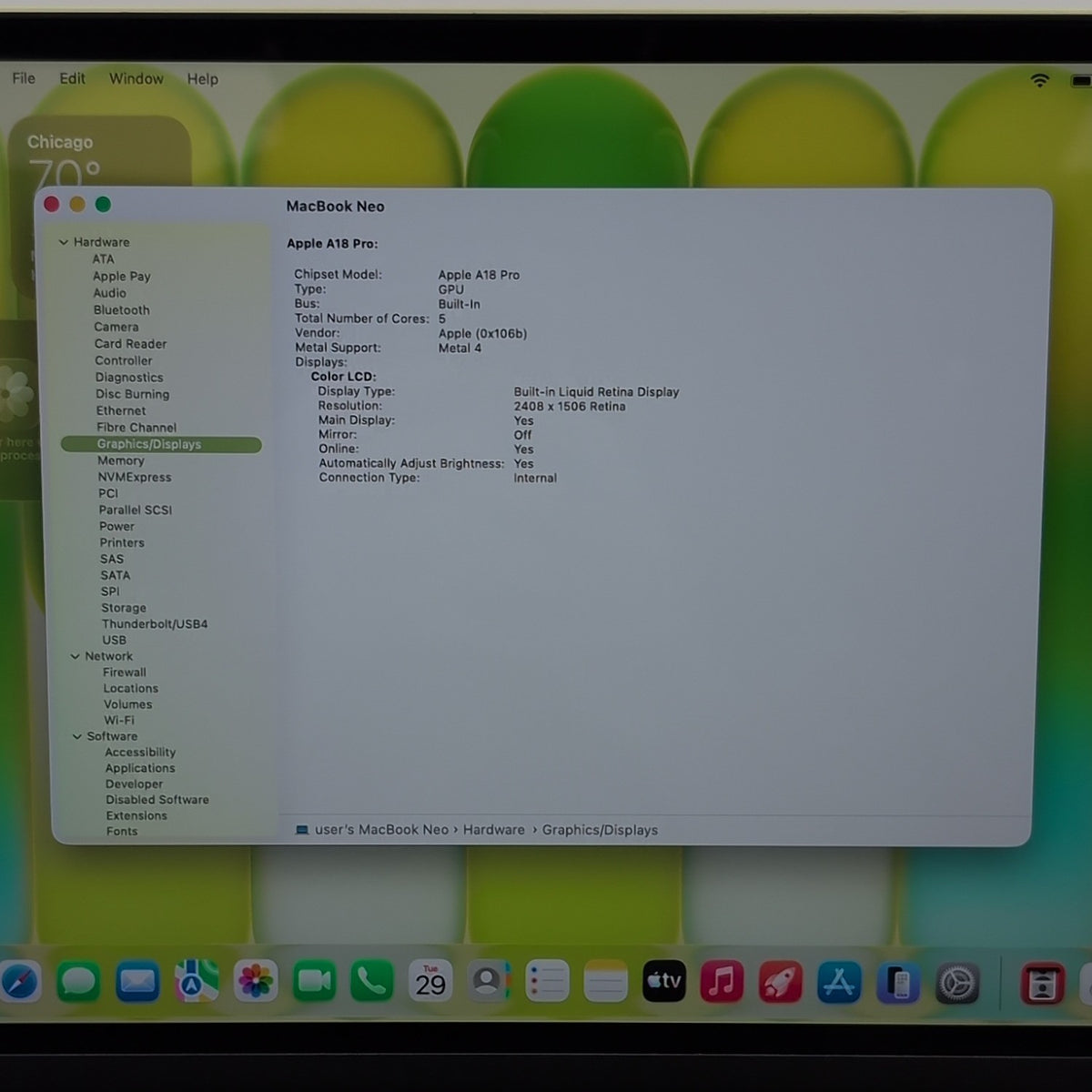Select USB in the sidebar
Viewport: 1092px width, 1092px height.
point(114,641)
